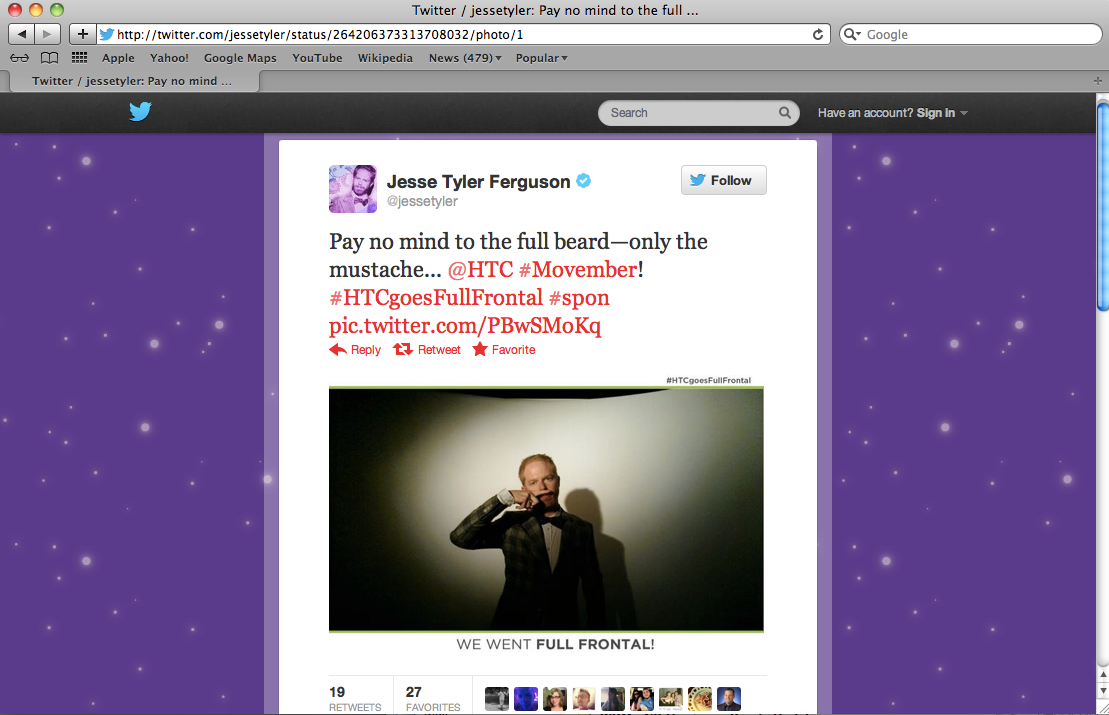Open the Top Sites grid icon

click(79, 58)
